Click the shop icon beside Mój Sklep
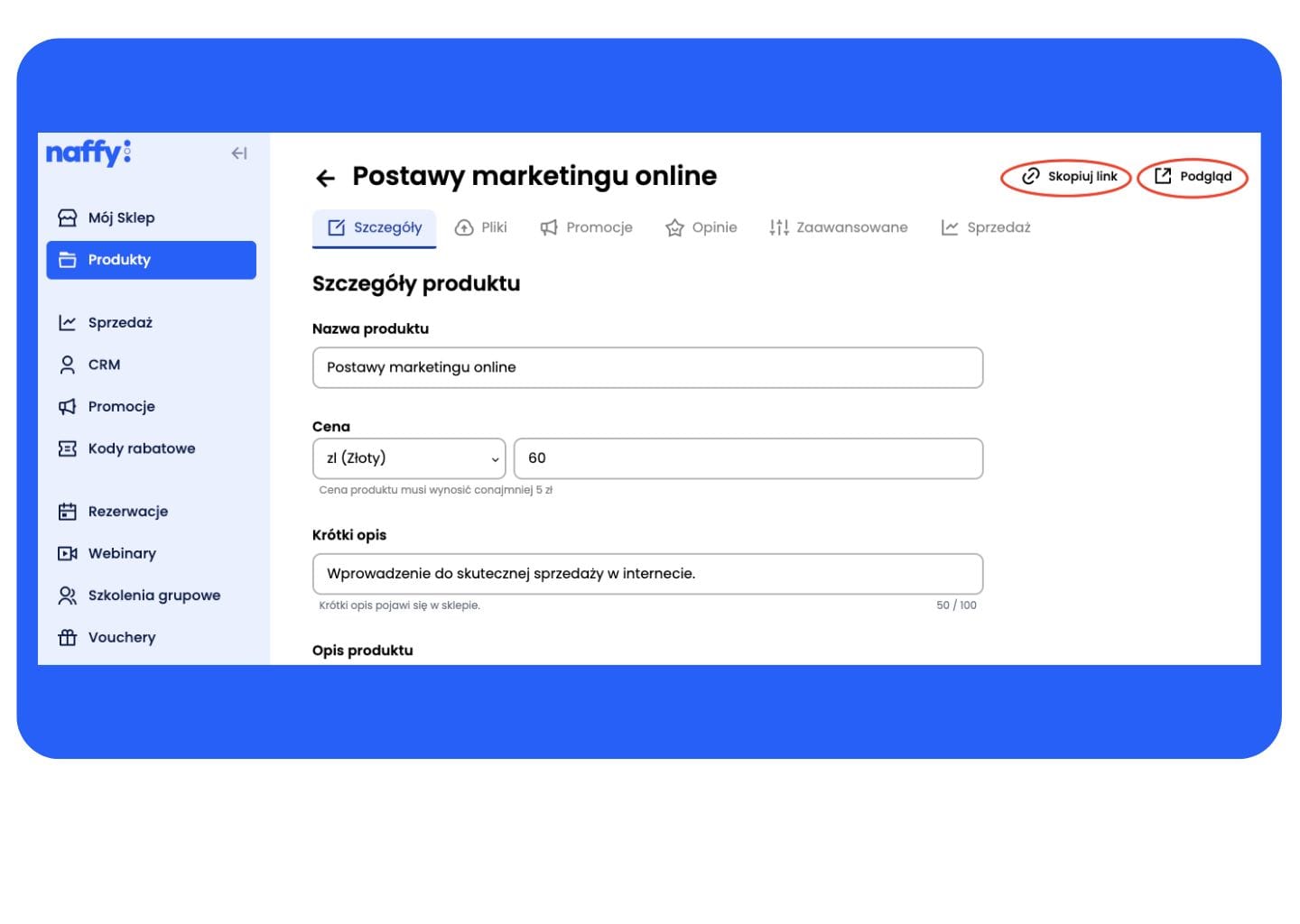1300x924 pixels. pos(68,217)
